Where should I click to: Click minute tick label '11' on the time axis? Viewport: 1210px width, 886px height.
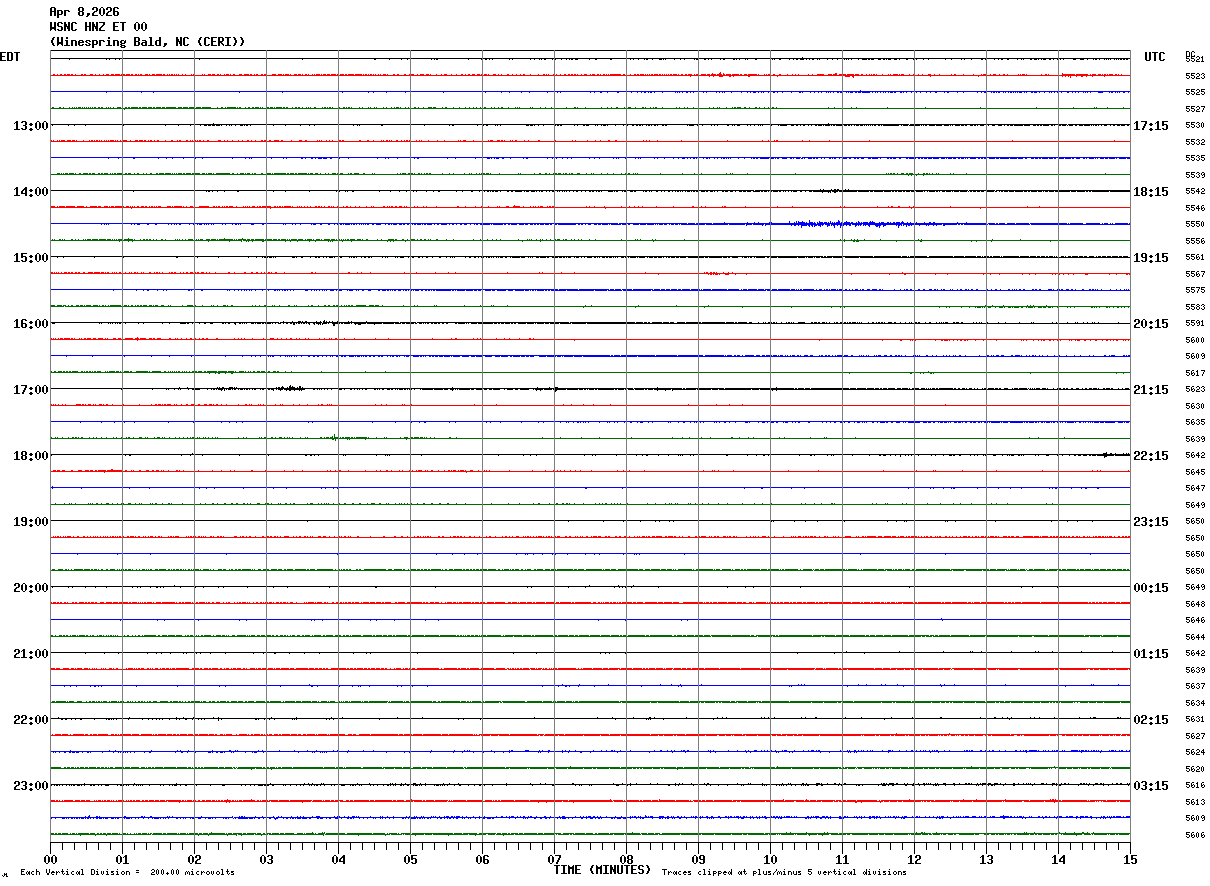tap(842, 859)
